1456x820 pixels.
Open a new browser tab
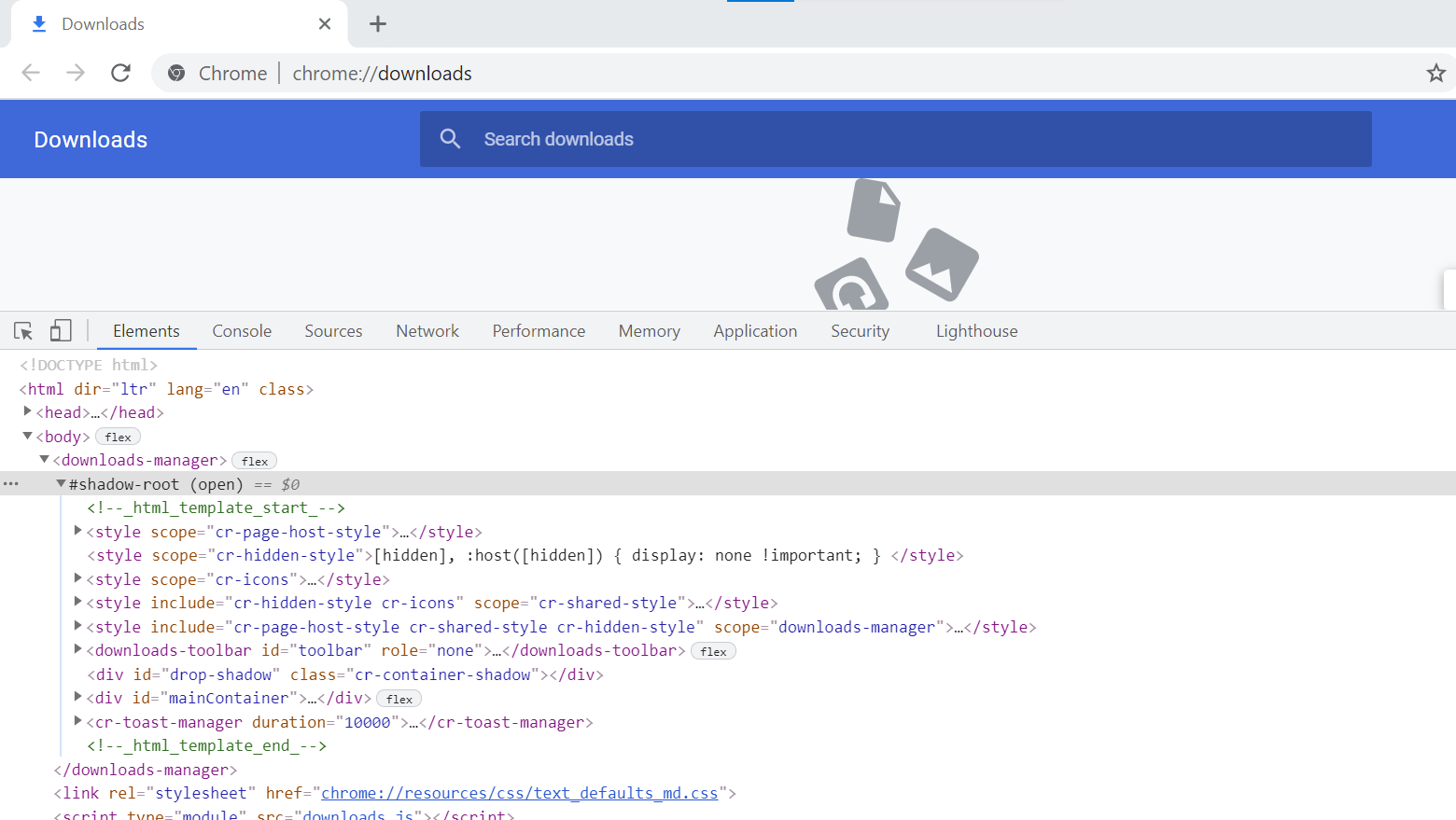click(378, 24)
